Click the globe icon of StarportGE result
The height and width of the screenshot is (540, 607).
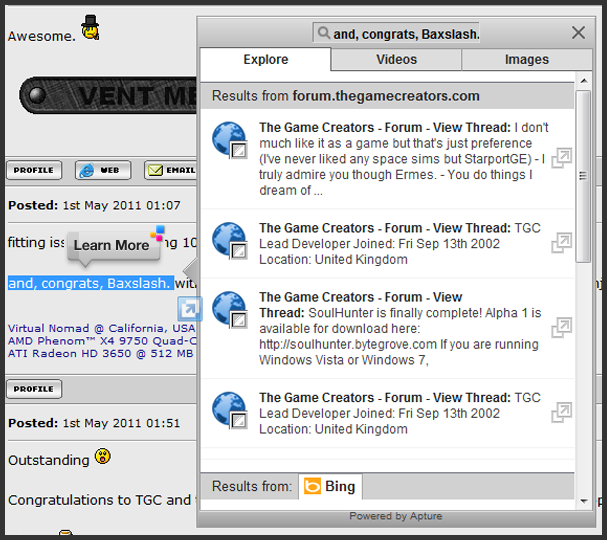pyautogui.click(x=230, y=140)
